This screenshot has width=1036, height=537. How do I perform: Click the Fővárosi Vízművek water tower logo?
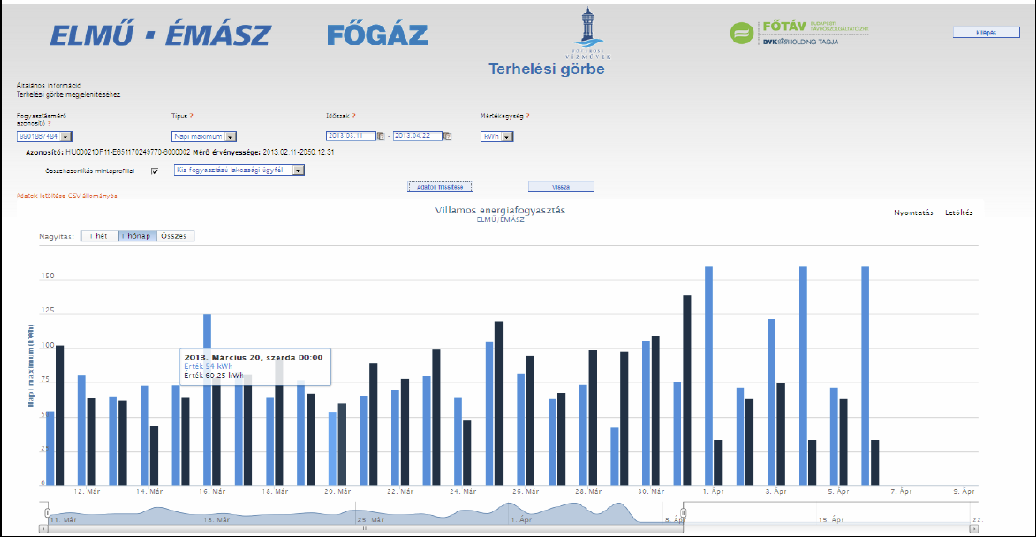tap(587, 33)
